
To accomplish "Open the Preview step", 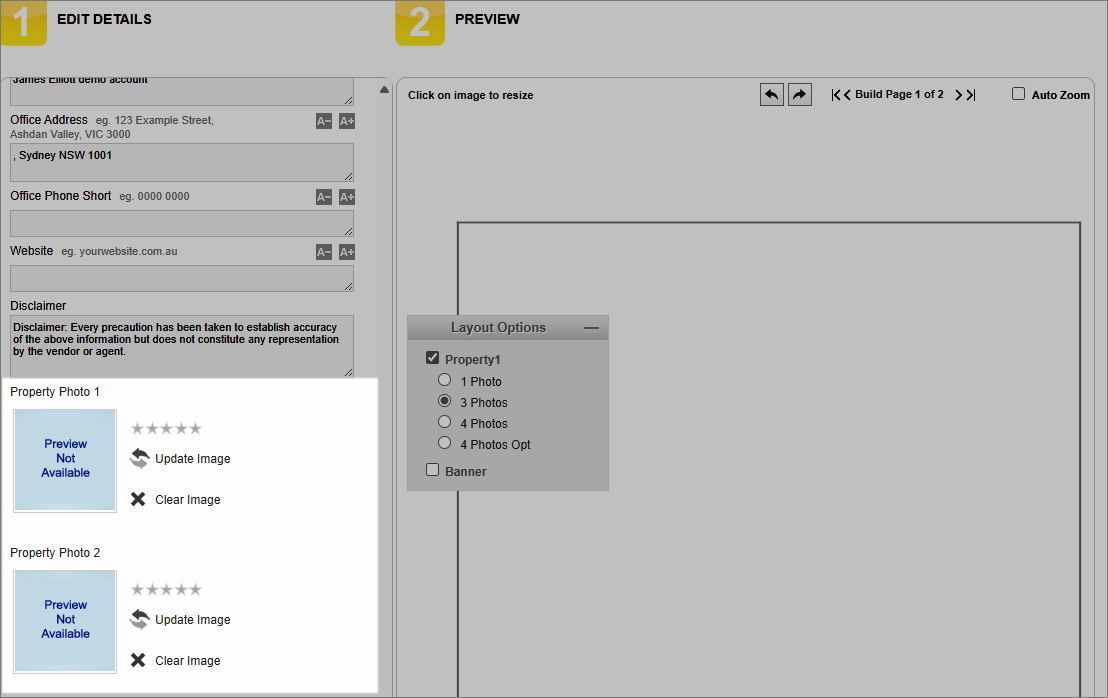I will click(487, 20).
